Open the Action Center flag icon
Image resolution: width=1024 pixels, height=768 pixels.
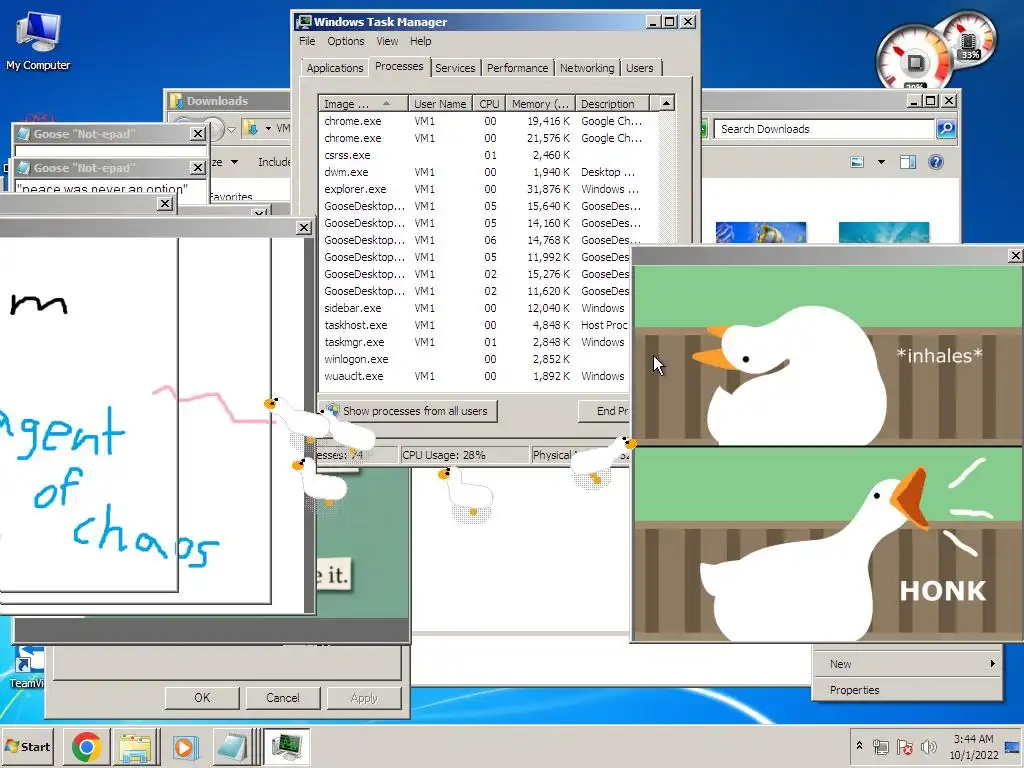904,746
